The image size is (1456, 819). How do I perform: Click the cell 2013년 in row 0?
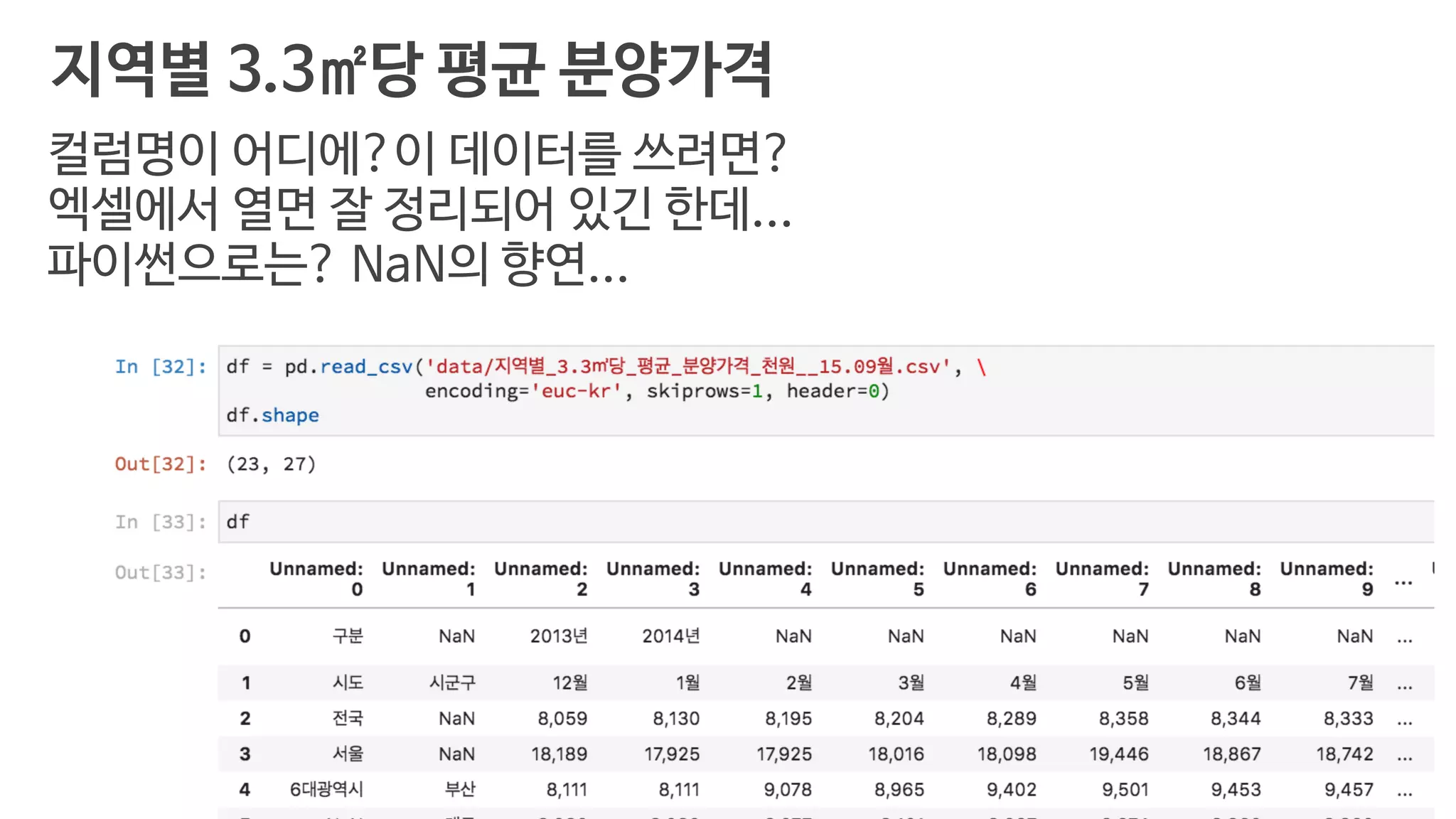(559, 636)
